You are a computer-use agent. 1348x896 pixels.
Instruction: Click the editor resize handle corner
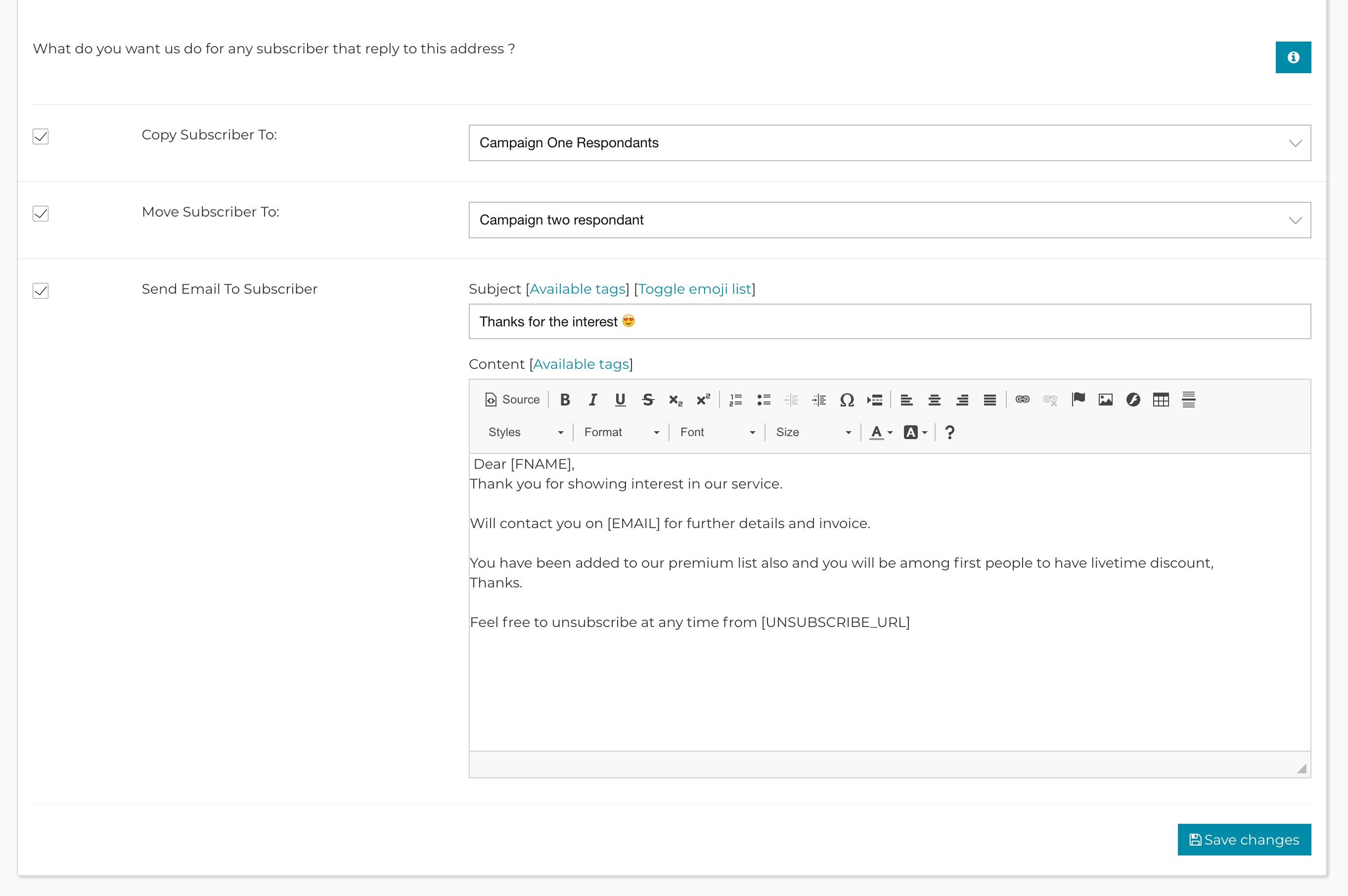1302,768
